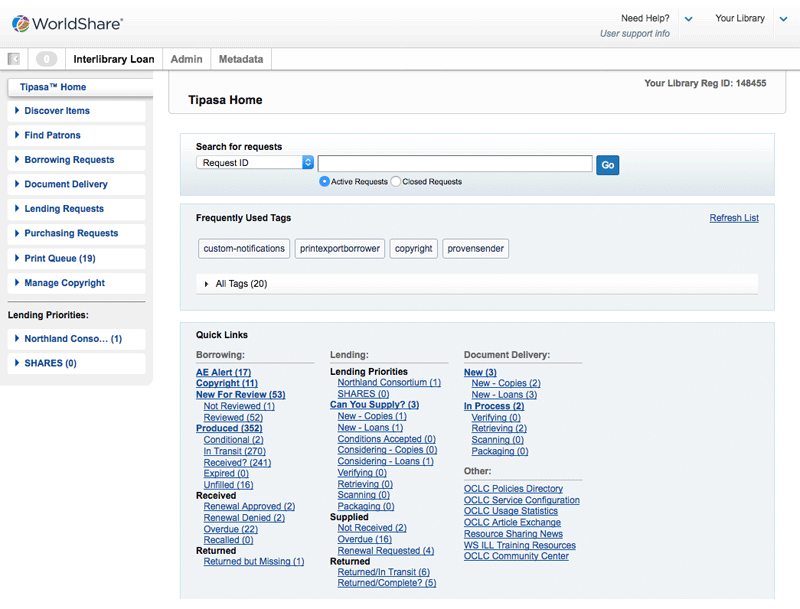The image size is (800, 609).
Task: Select the custom-notifications tag
Action: [243, 248]
